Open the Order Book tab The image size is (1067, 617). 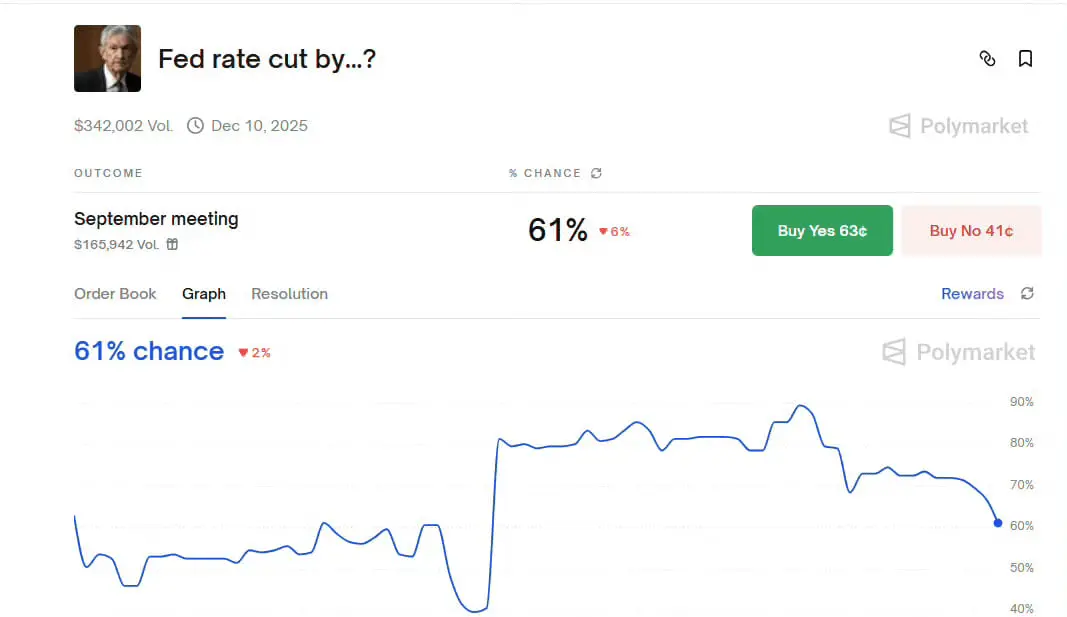pyautogui.click(x=115, y=293)
